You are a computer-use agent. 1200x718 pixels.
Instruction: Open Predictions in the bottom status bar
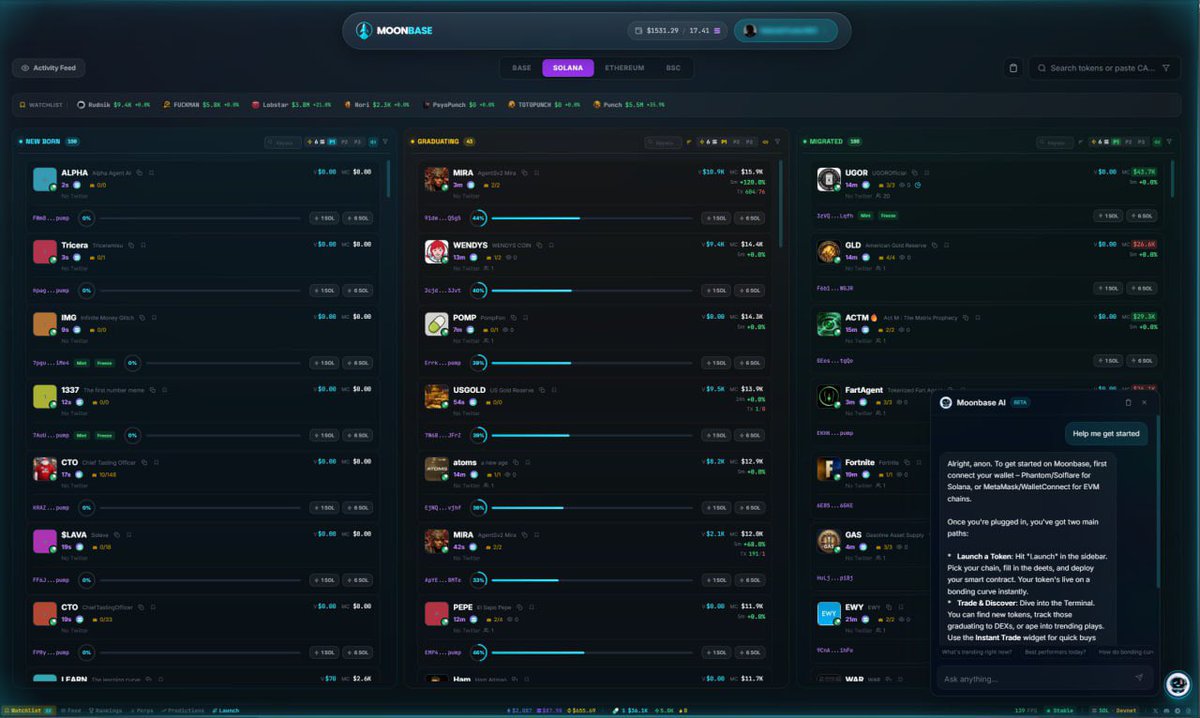coord(184,711)
